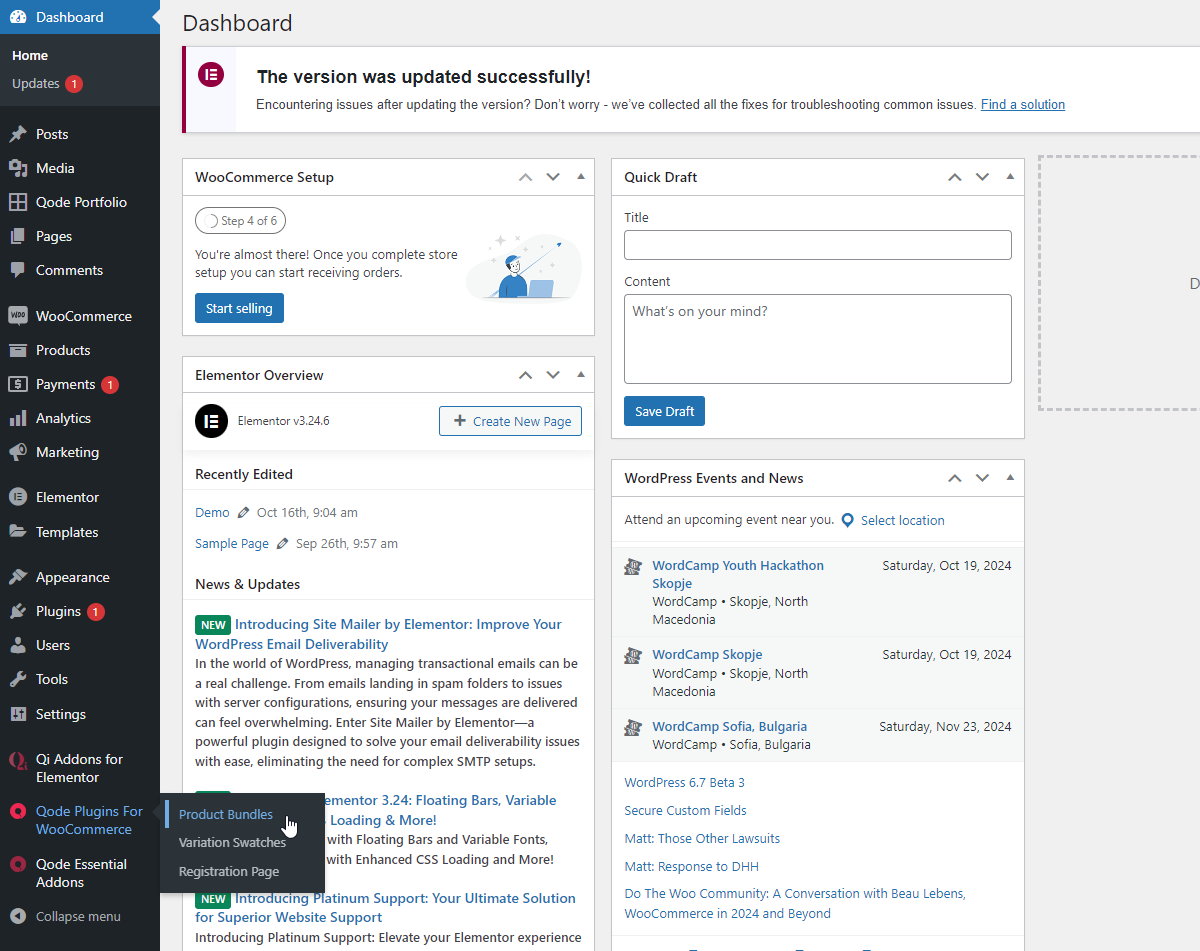The image size is (1200, 951).
Task: Click the Create New Page button
Action: tap(510, 421)
